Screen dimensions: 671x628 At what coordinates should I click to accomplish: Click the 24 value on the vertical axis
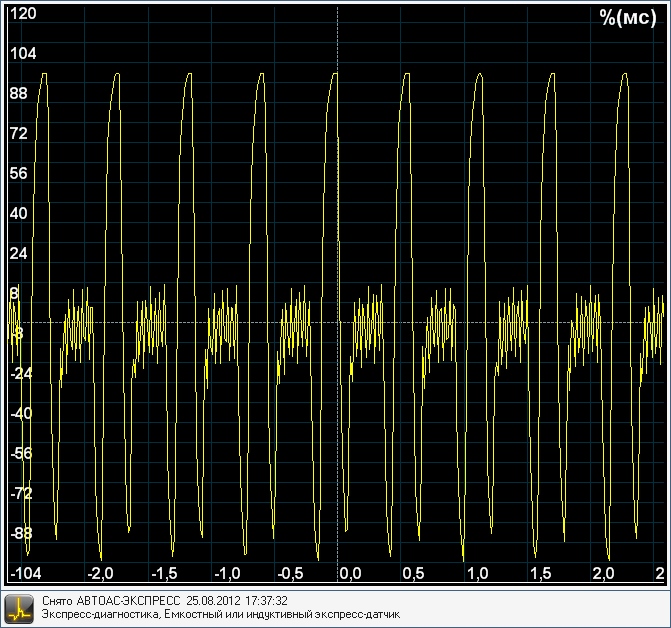click(19, 253)
